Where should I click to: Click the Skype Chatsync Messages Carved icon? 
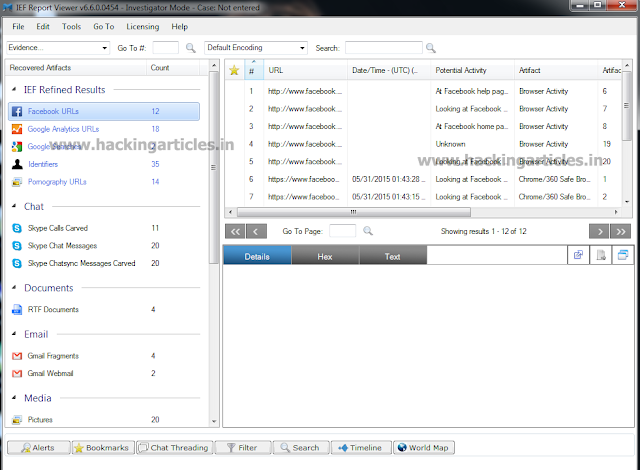[17, 263]
